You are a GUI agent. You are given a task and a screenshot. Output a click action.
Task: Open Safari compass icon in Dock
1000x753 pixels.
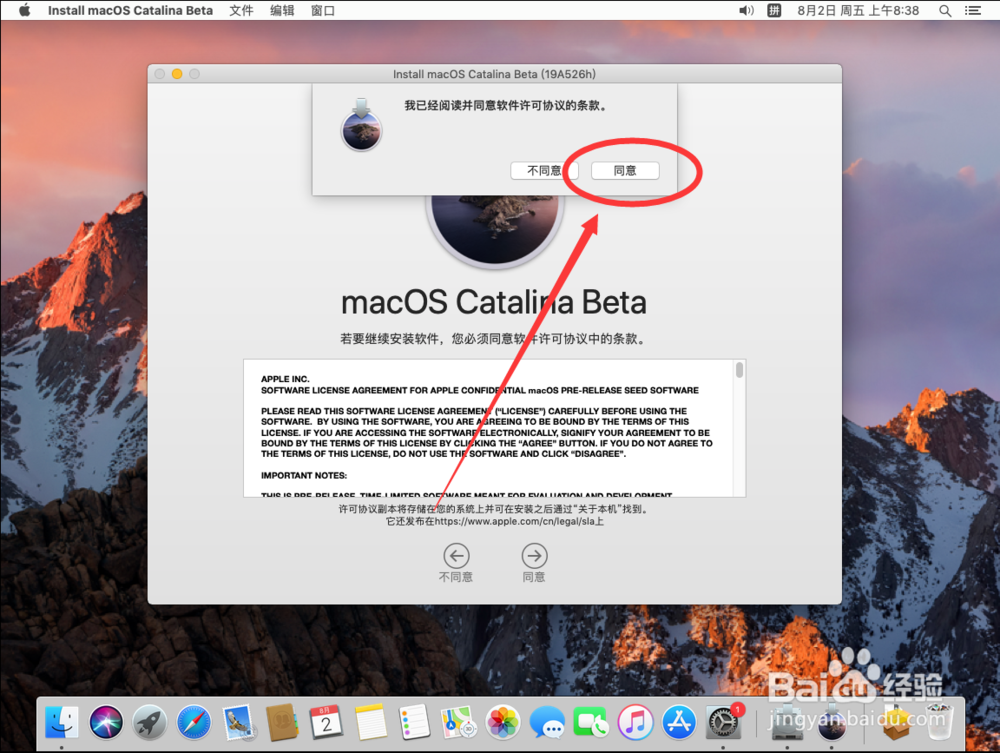(x=194, y=722)
